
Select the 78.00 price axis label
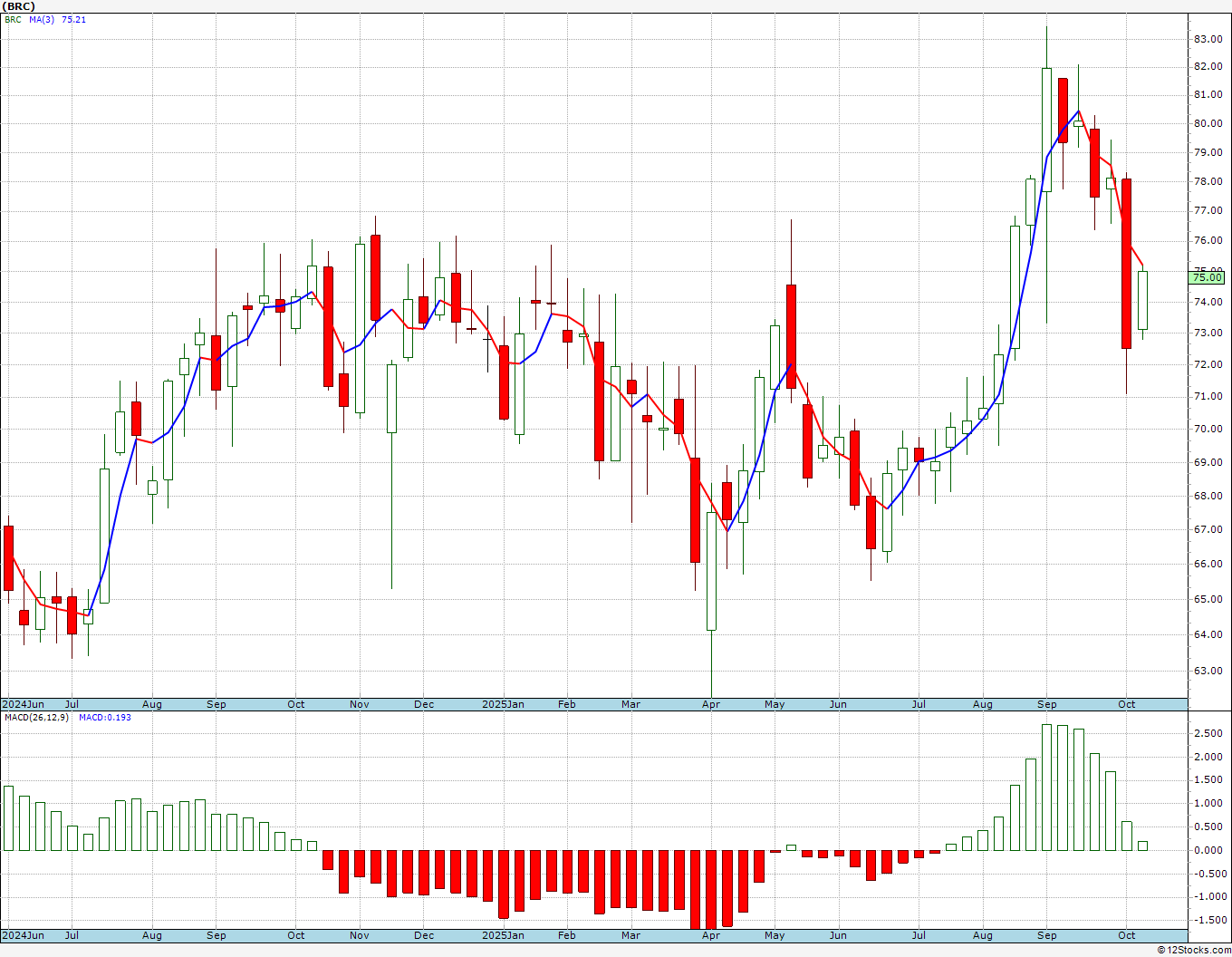click(x=1208, y=181)
